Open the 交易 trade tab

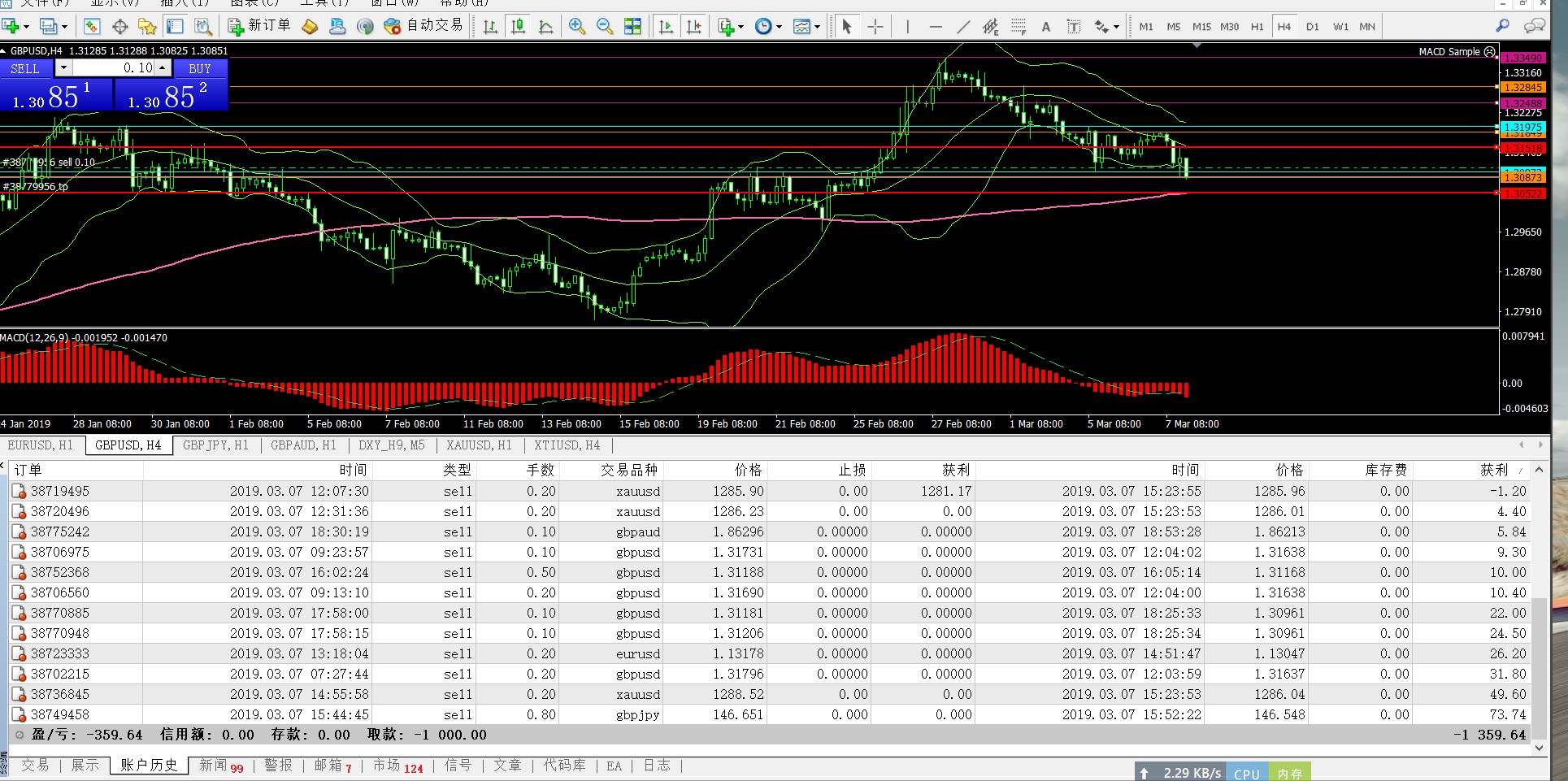(35, 766)
